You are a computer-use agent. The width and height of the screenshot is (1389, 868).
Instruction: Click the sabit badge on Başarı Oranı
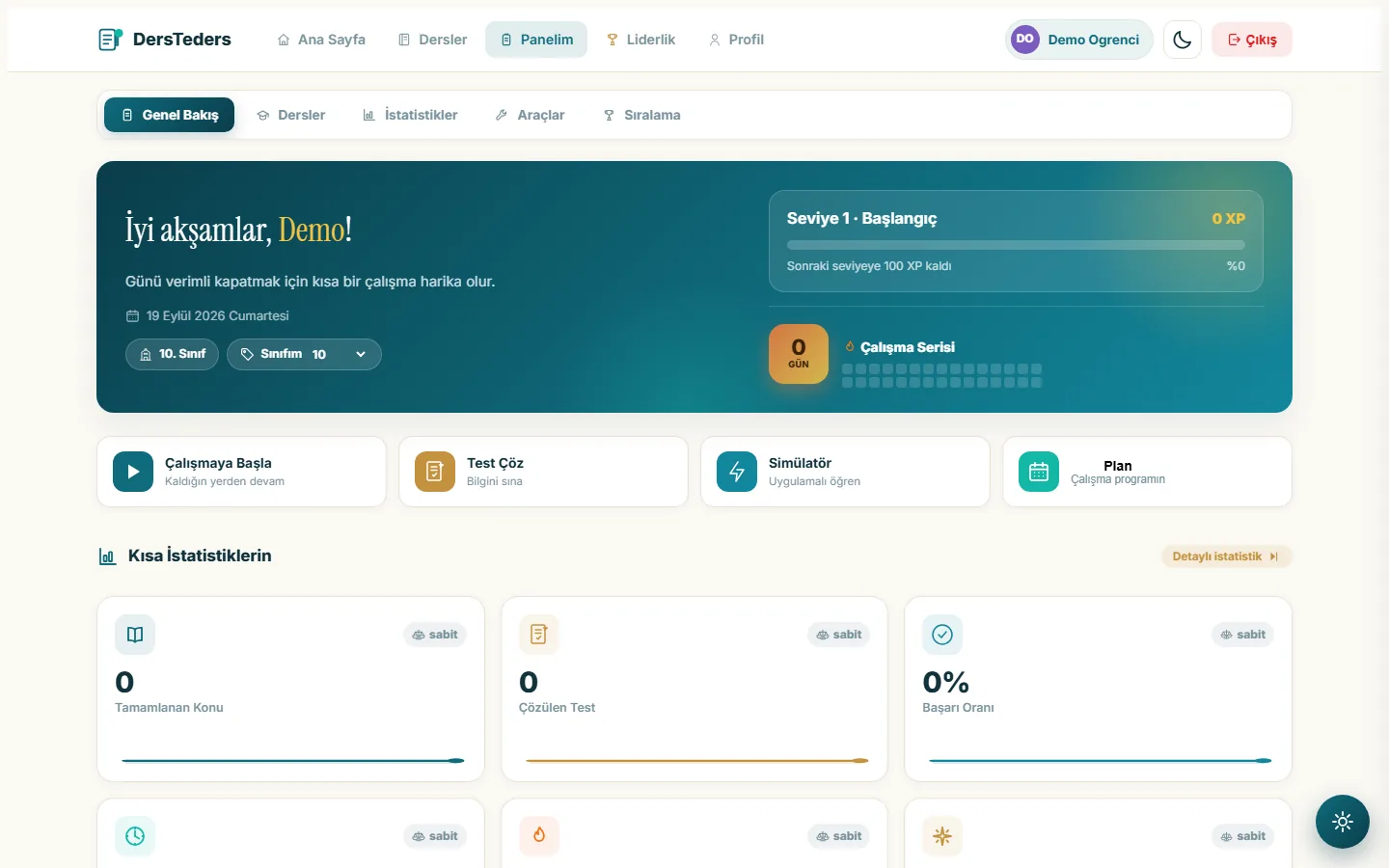[x=1243, y=635]
